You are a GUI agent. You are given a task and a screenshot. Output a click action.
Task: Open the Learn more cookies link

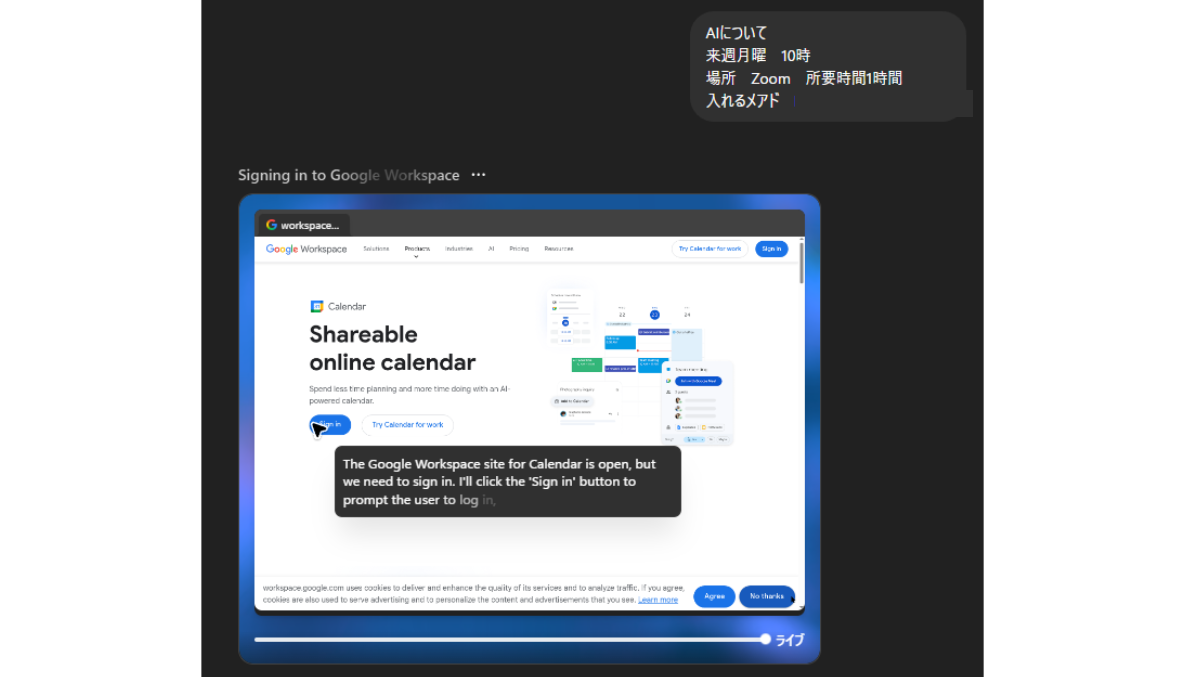pyautogui.click(x=658, y=600)
